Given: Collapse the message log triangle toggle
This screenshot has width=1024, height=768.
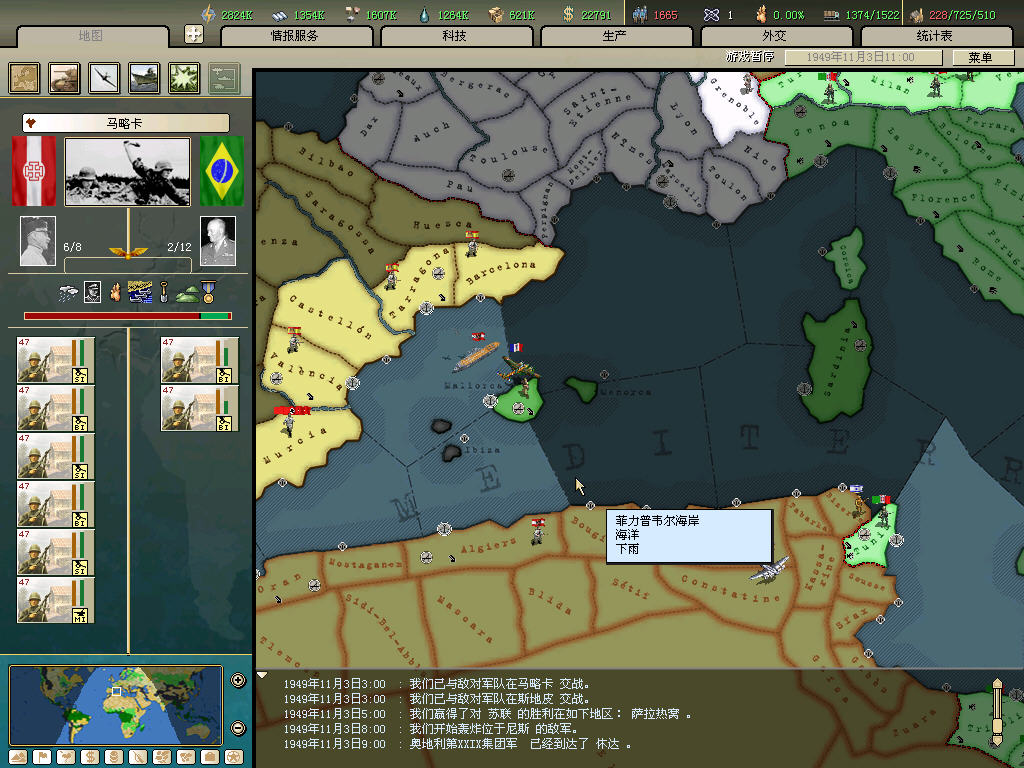Looking at the screenshot, I should pyautogui.click(x=262, y=675).
